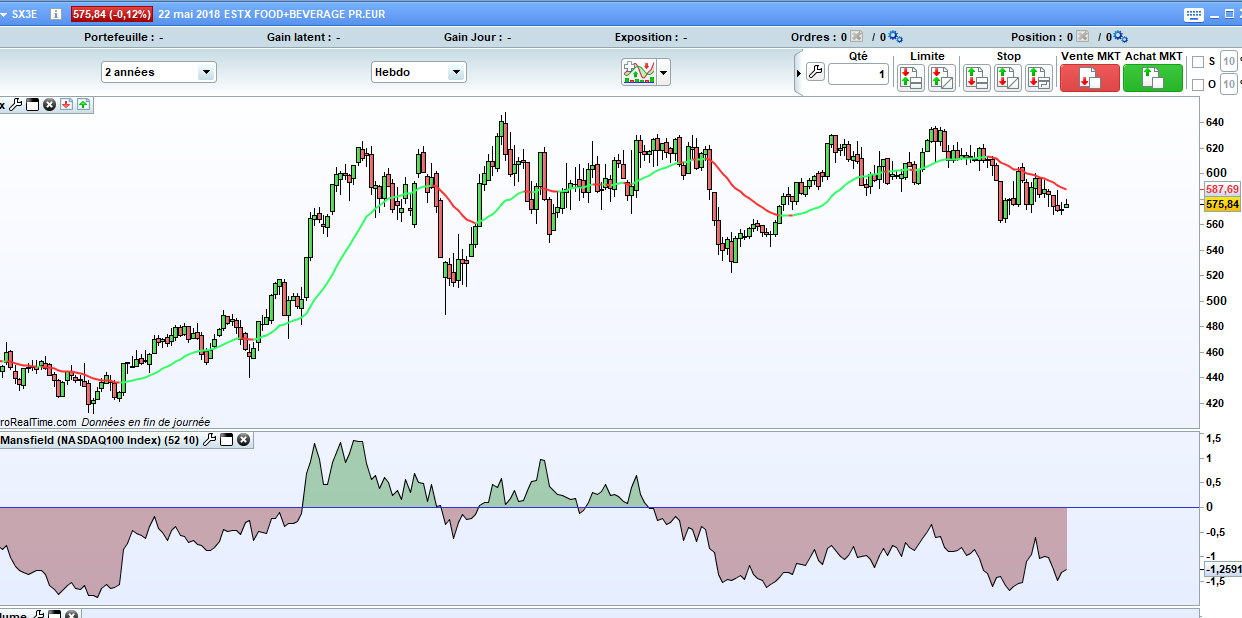The height and width of the screenshot is (618, 1242).
Task: Maximize the Volume panel
Action: pyautogui.click(x=55, y=614)
